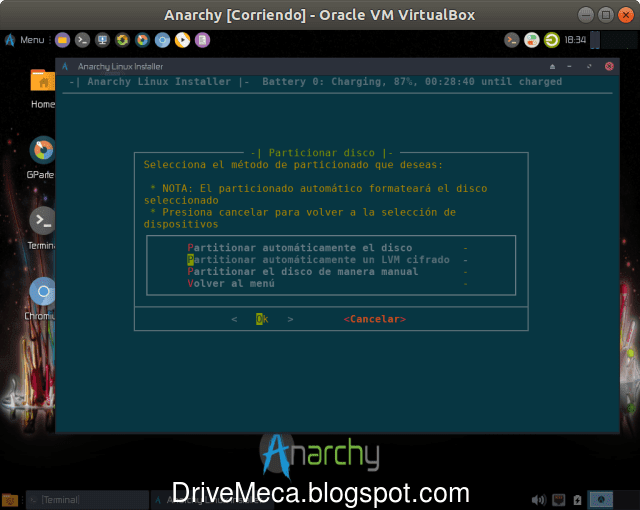This screenshot has width=640, height=510.
Task: Open the purple document viewer icon in the panel
Action: 202,40
